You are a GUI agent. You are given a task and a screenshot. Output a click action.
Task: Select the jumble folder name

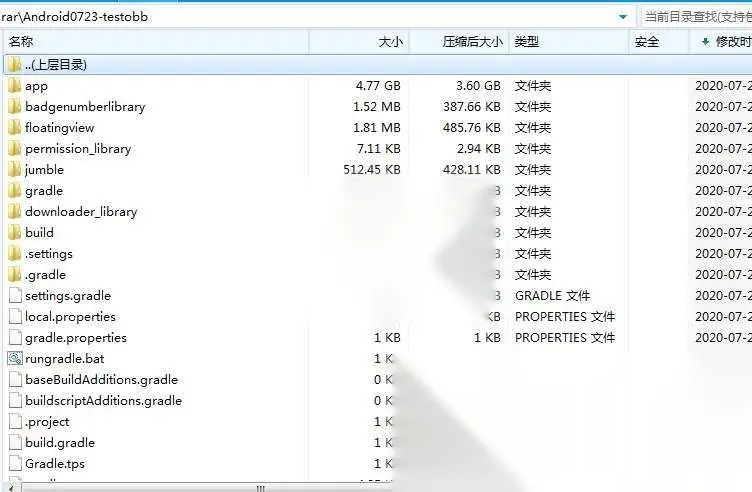point(44,170)
